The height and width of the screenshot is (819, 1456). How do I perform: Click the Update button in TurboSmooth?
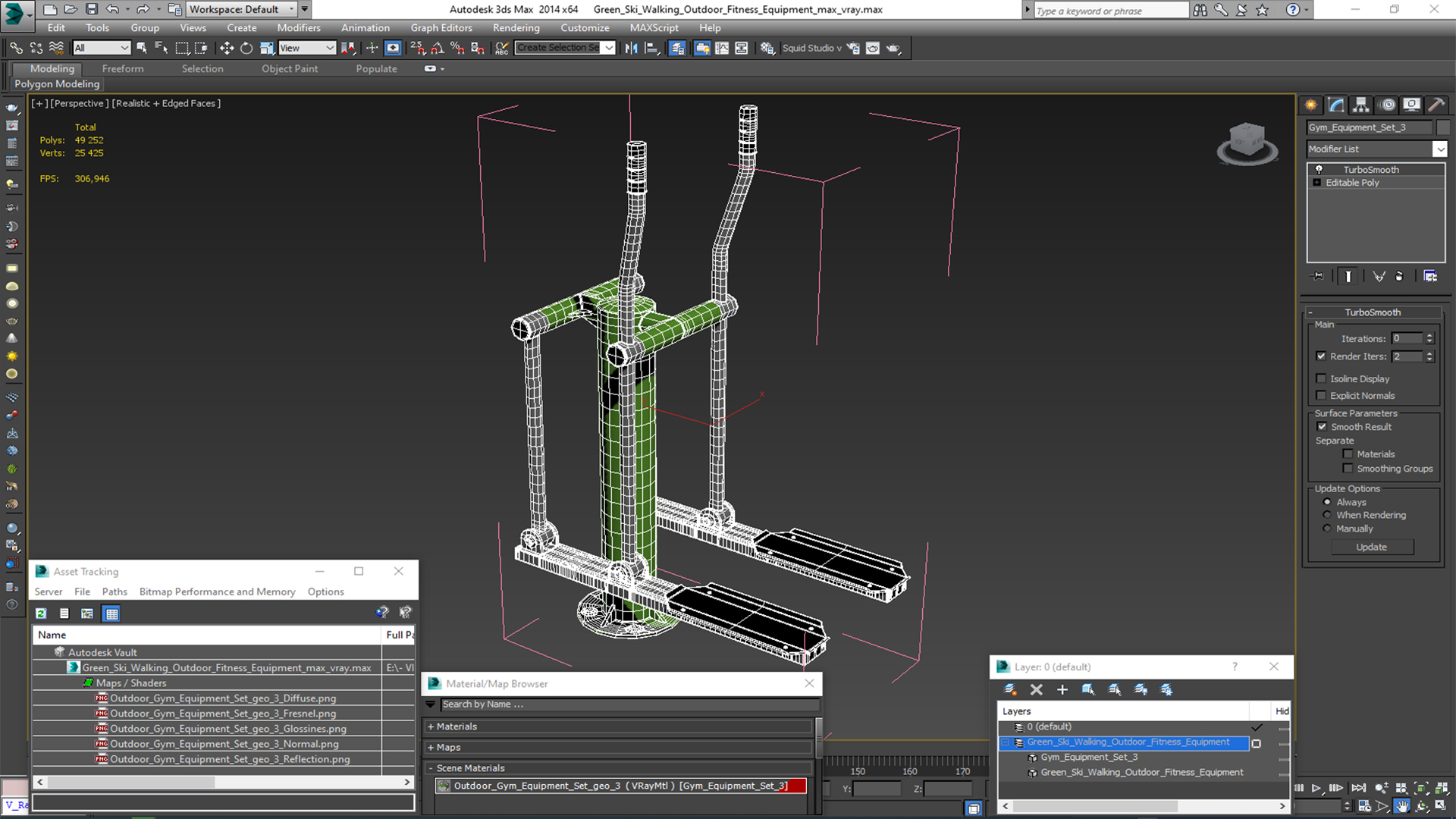[x=1371, y=547]
